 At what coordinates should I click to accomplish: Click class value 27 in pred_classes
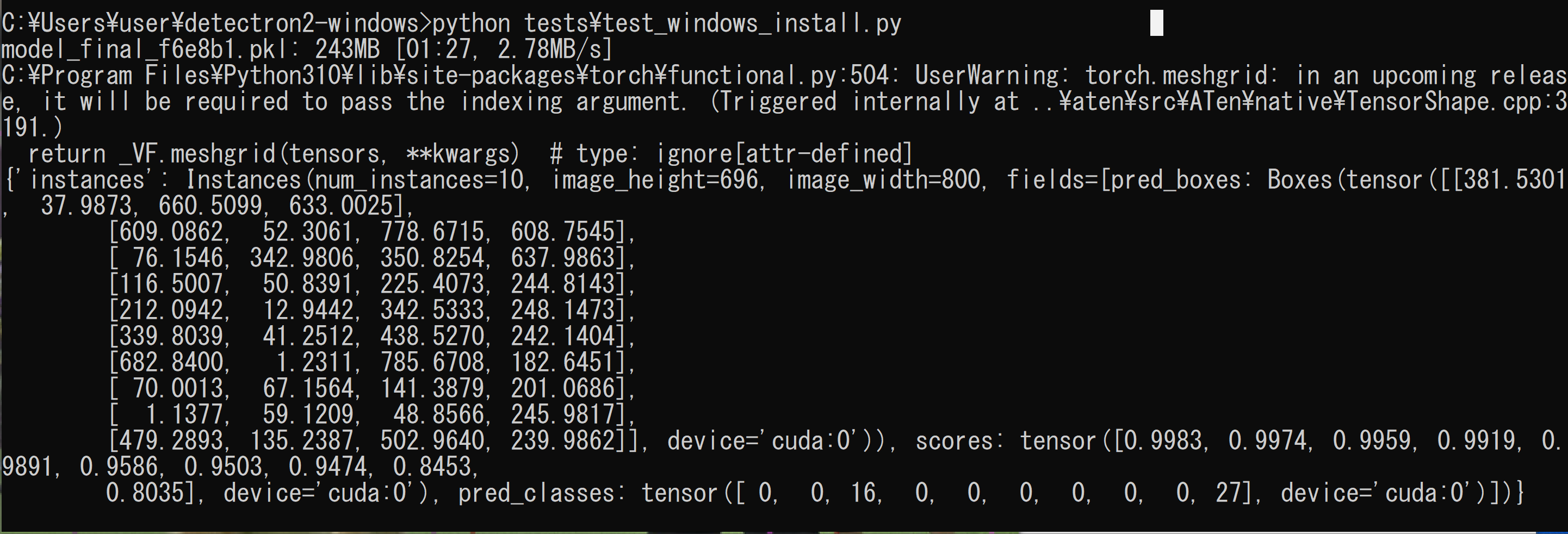coord(1229,493)
